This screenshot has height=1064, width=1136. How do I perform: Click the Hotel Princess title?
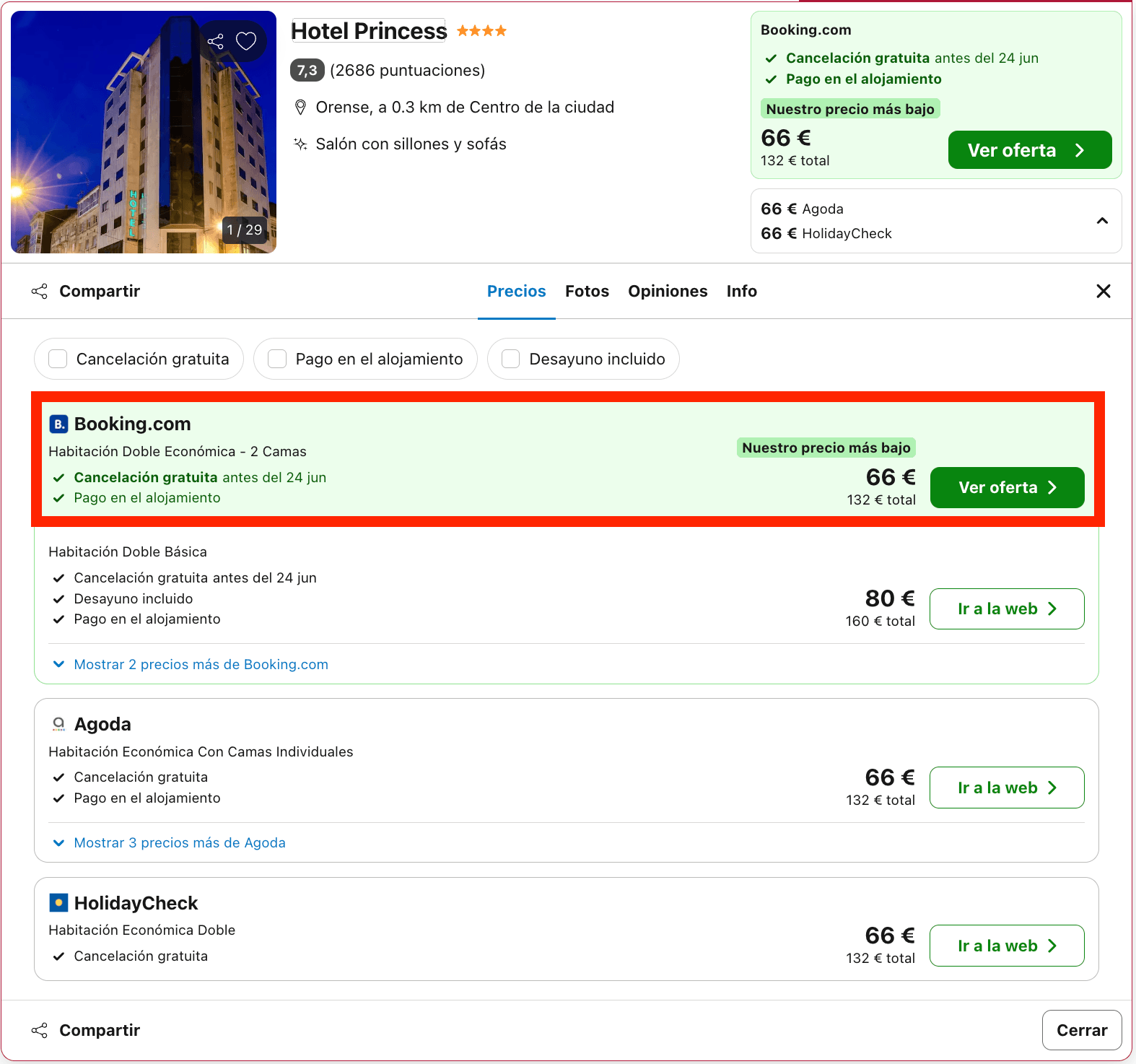click(x=369, y=31)
